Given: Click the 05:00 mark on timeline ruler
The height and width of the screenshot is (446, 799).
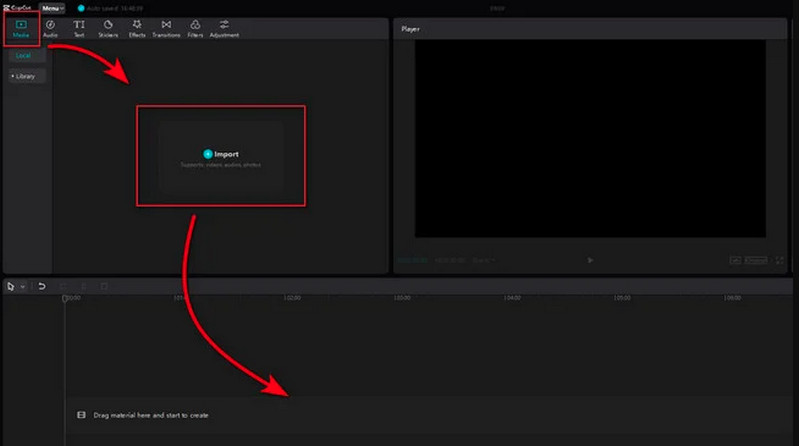Looking at the screenshot, I should pyautogui.click(x=622, y=298).
